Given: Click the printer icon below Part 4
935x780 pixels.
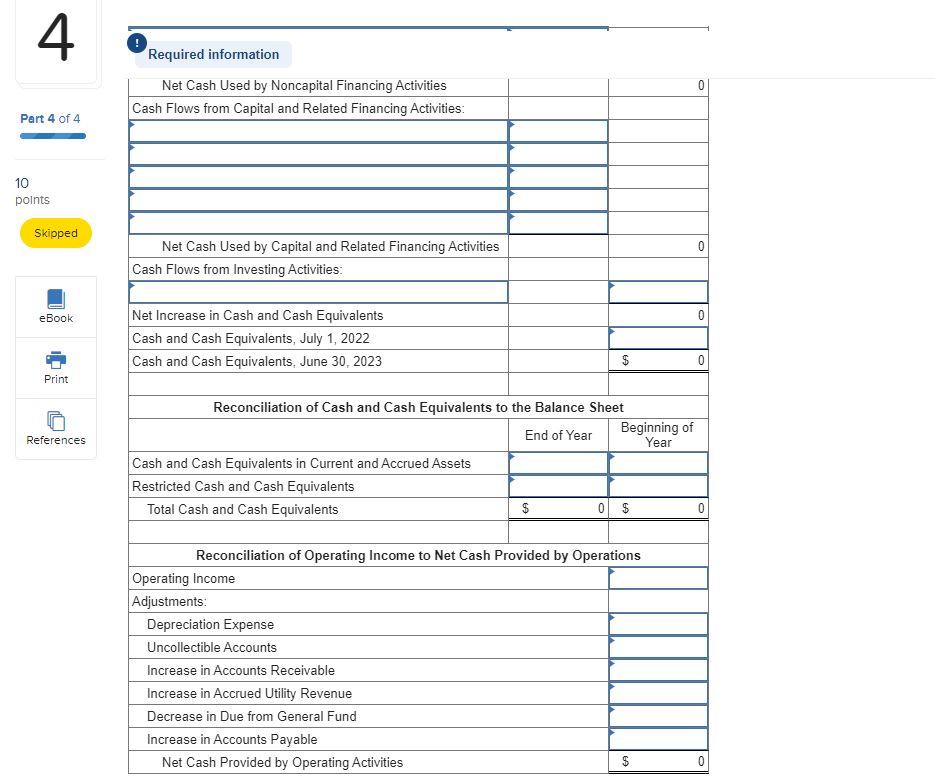Looking at the screenshot, I should pyautogui.click(x=55, y=361).
